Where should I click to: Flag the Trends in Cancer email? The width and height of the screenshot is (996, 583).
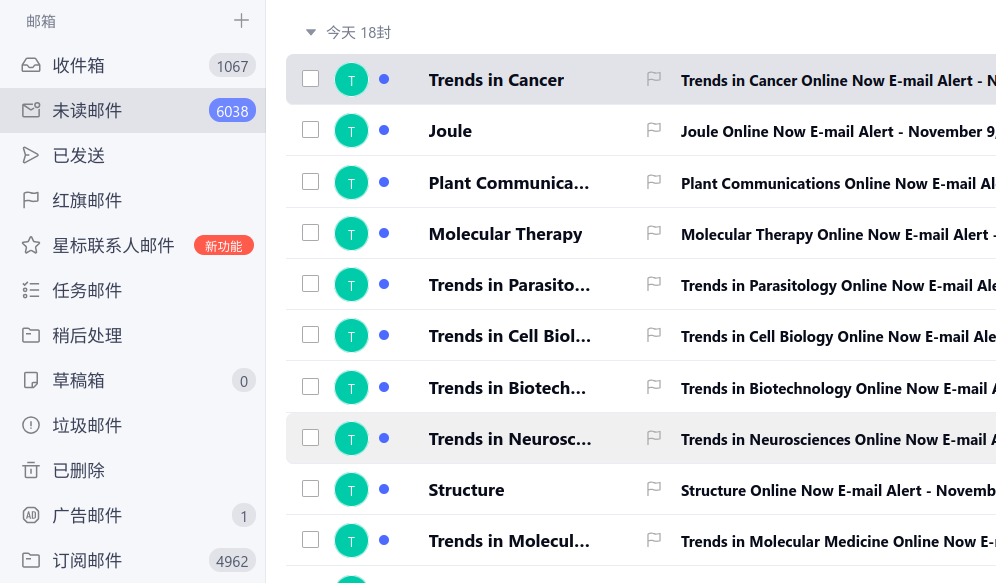654,79
